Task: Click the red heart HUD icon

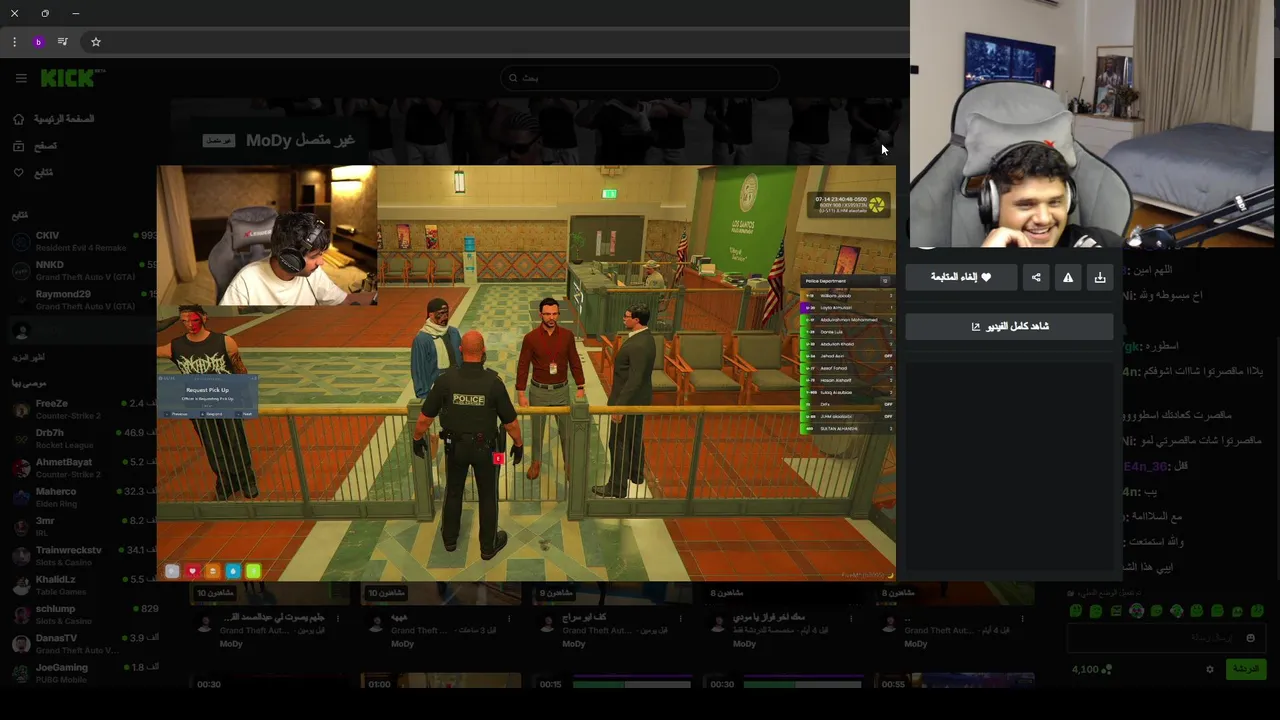Action: pos(192,571)
